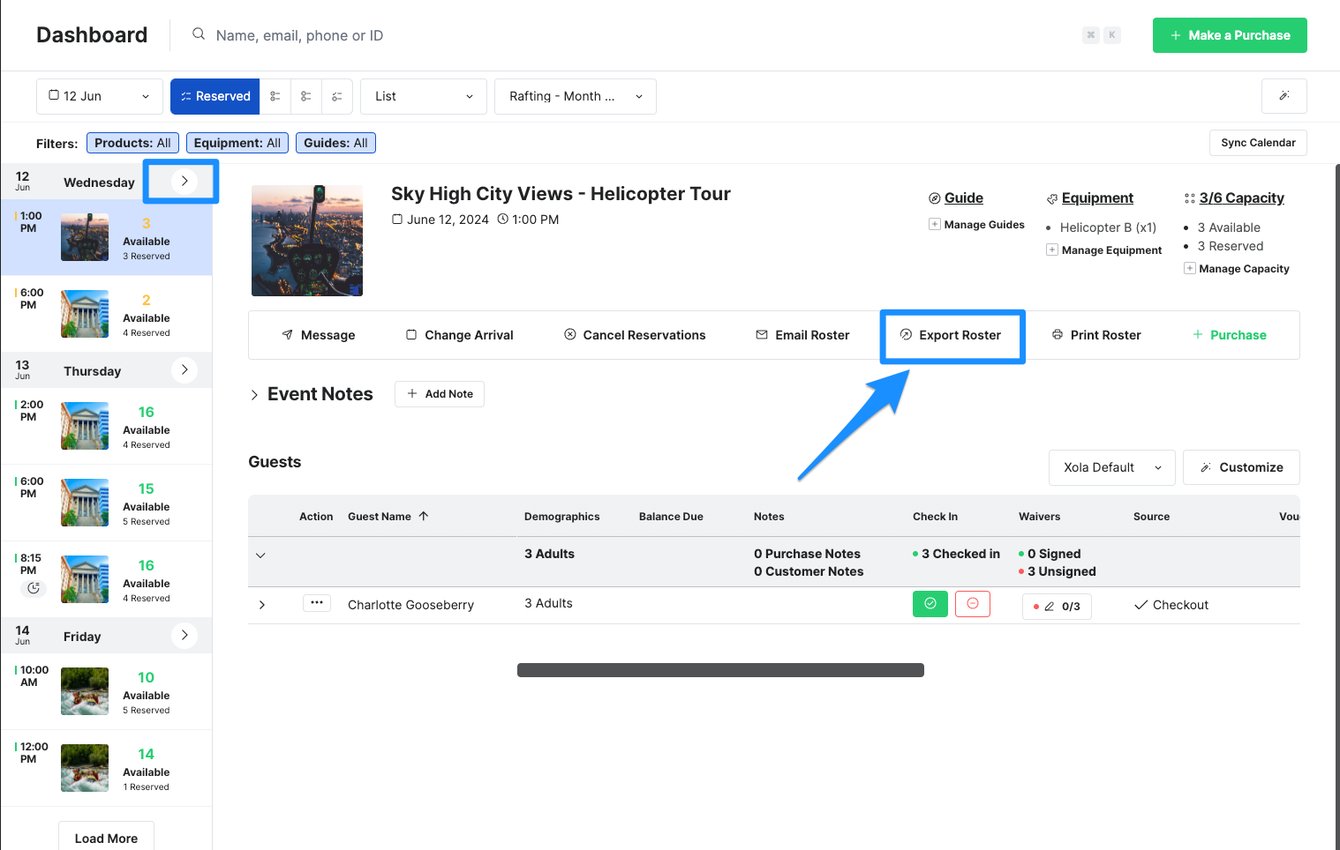
Task: Click the Change Arrival icon
Action: pyautogui.click(x=412, y=335)
